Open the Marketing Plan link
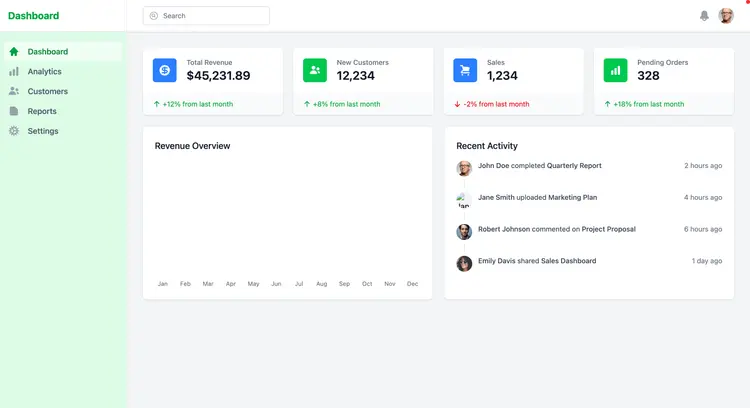 pos(573,197)
